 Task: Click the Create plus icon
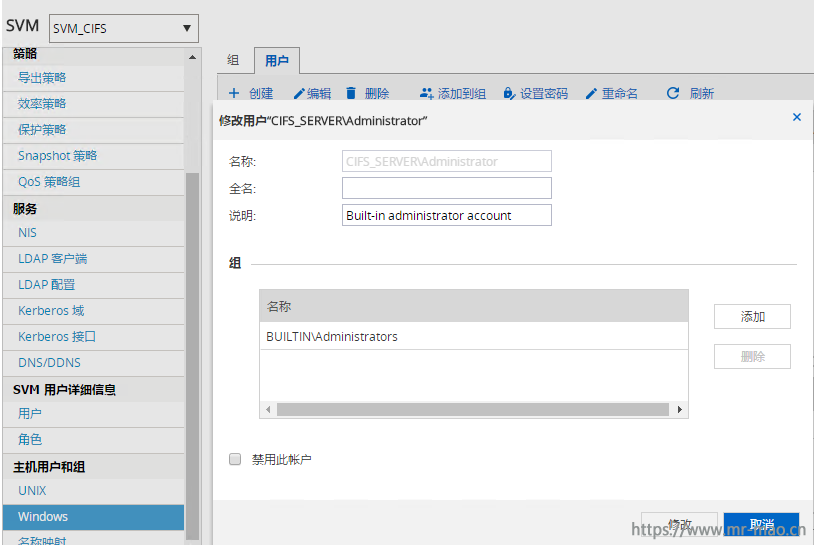(234, 93)
